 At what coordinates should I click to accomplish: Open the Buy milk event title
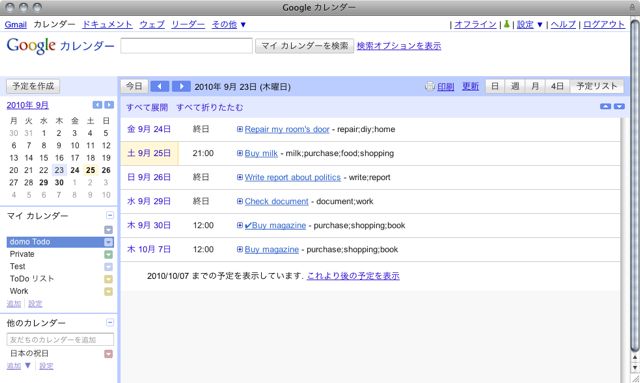(x=261, y=154)
